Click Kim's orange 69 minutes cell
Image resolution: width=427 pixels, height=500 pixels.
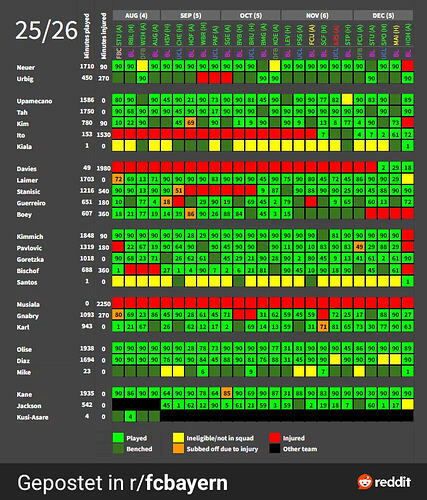point(191,122)
